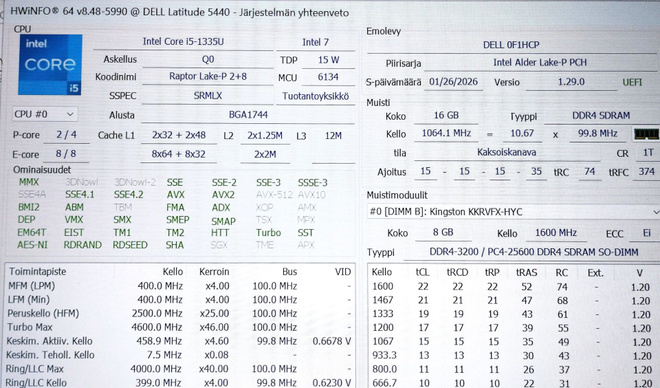Select the Ring/LLC Max row
The width and height of the screenshot is (660, 388).
click(x=180, y=369)
